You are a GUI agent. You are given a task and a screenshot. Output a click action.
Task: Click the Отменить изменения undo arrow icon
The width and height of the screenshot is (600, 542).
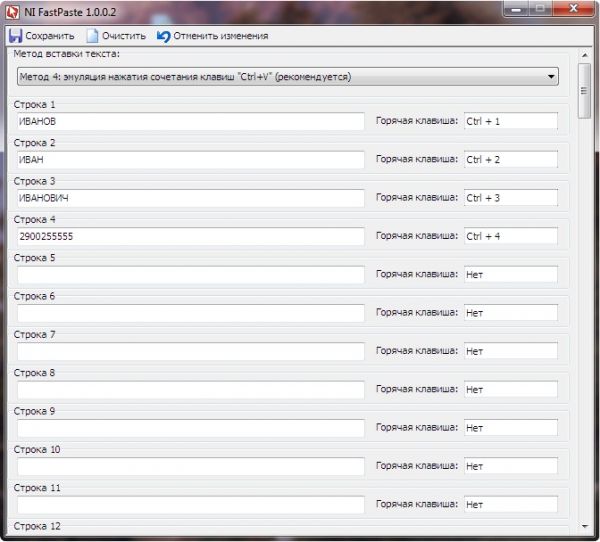(x=163, y=36)
